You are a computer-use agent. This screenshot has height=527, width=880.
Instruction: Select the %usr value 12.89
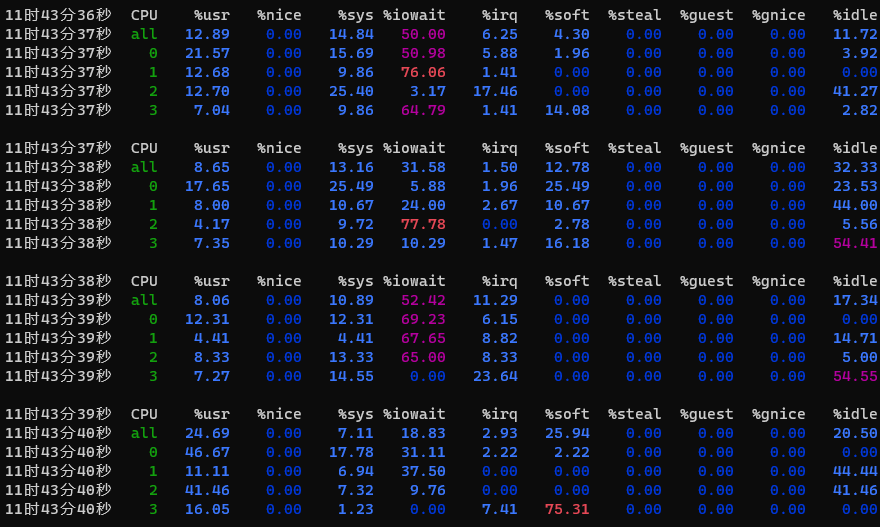[x=207, y=34]
